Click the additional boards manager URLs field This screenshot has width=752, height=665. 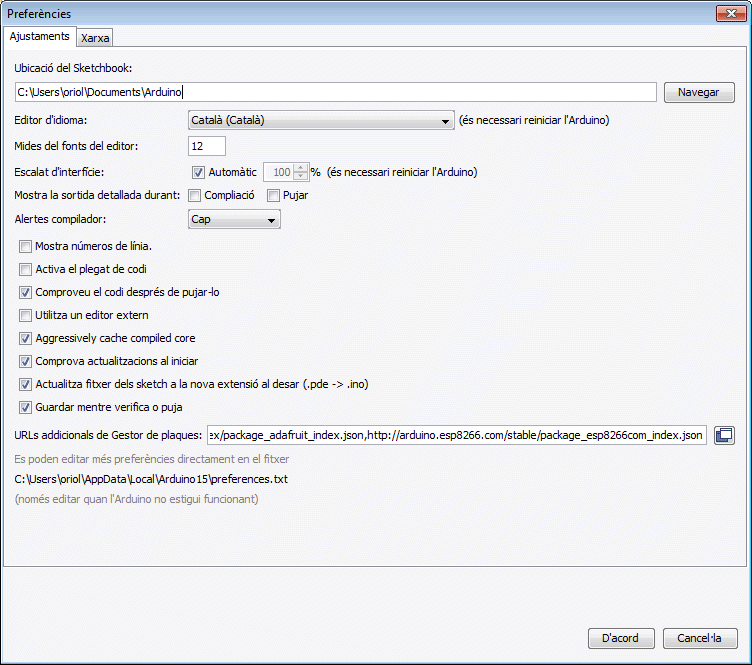[456, 435]
